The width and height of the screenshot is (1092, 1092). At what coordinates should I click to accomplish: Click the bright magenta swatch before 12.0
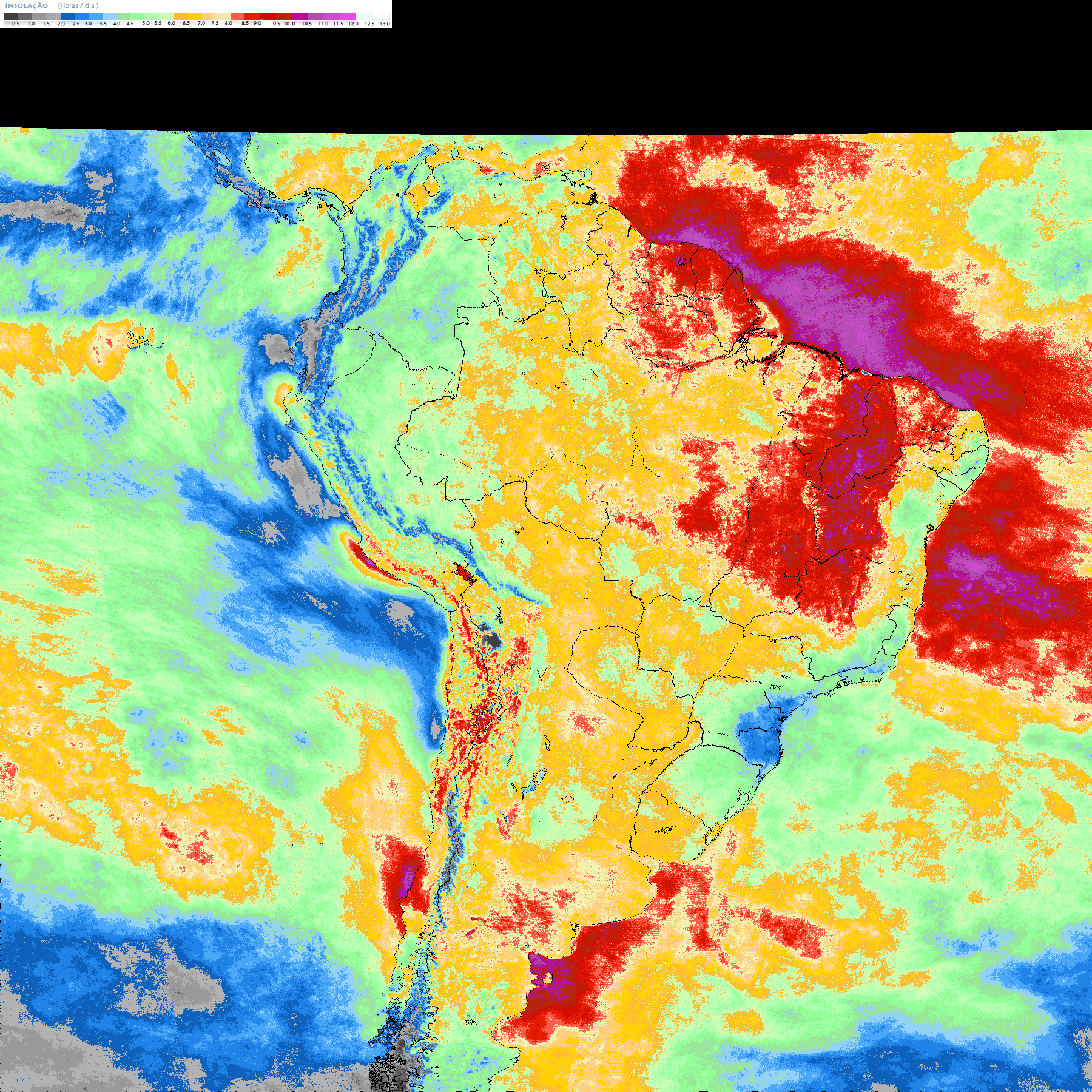[x=348, y=16]
